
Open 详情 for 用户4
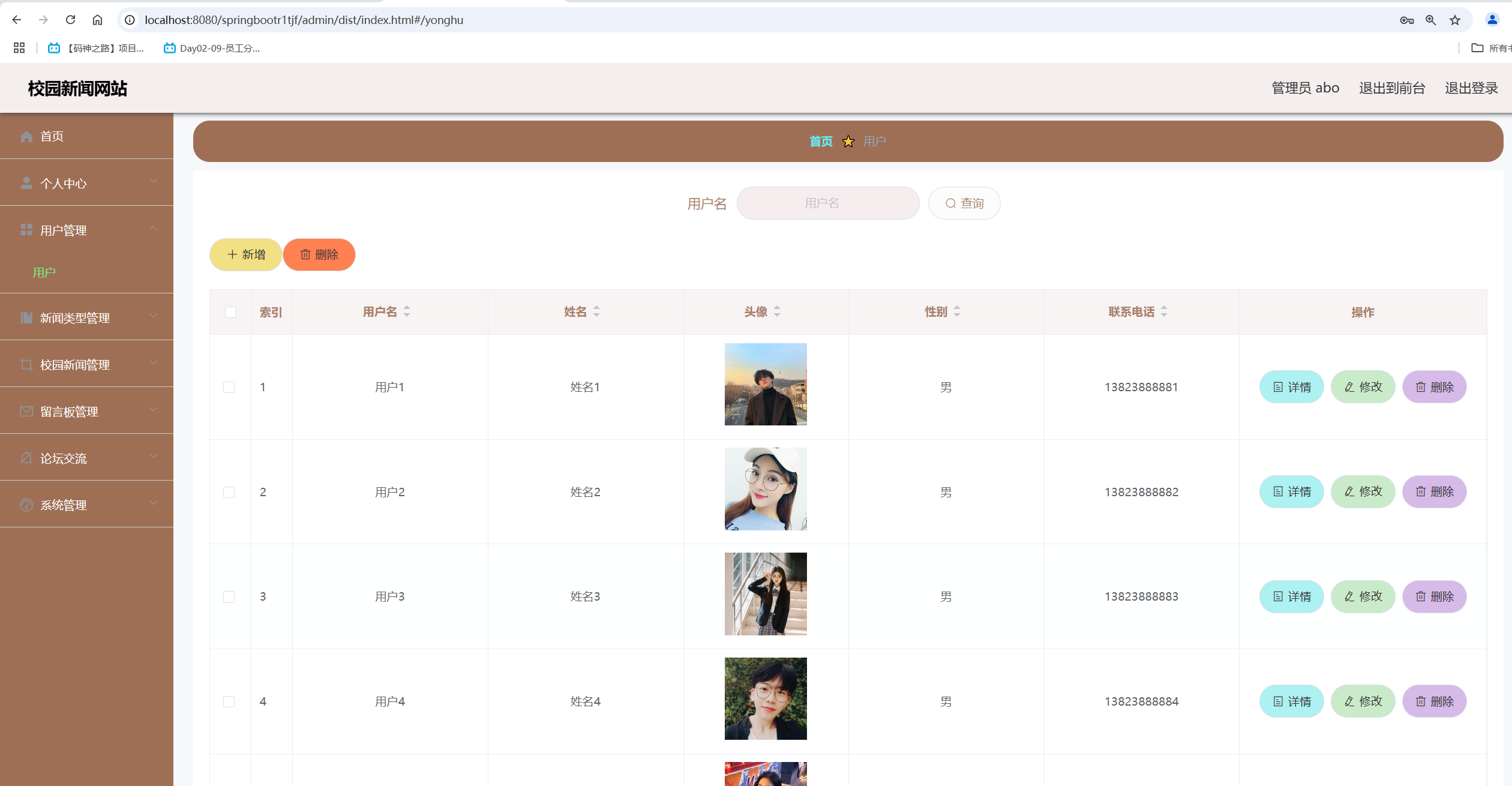[1292, 701]
